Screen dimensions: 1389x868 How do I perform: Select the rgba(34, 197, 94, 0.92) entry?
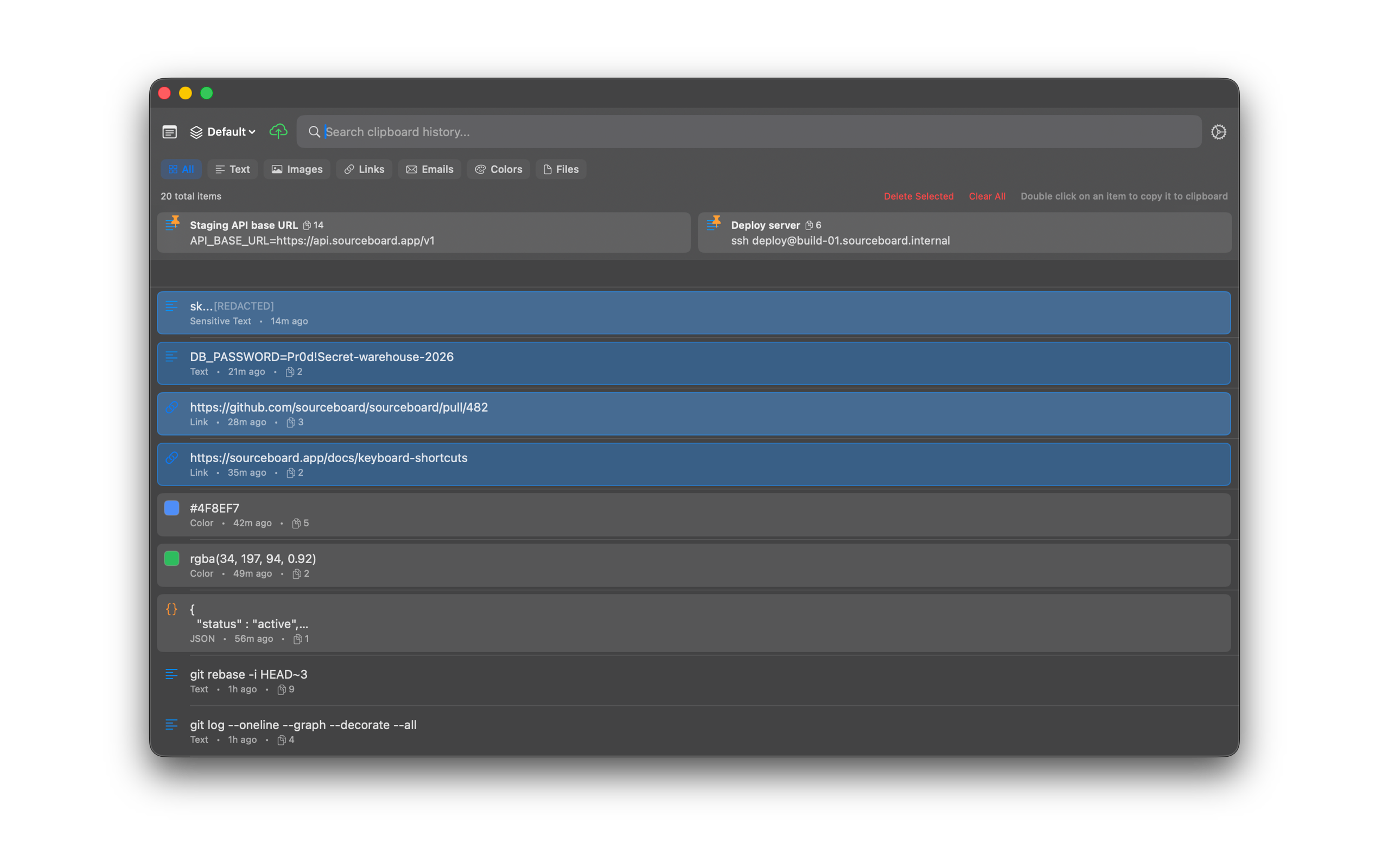click(x=694, y=565)
